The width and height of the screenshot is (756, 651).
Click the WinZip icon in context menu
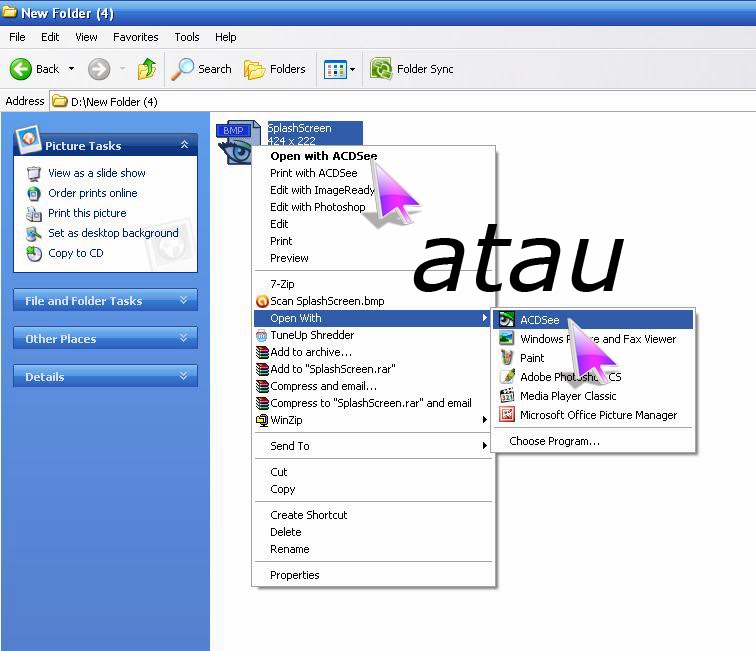pos(262,420)
